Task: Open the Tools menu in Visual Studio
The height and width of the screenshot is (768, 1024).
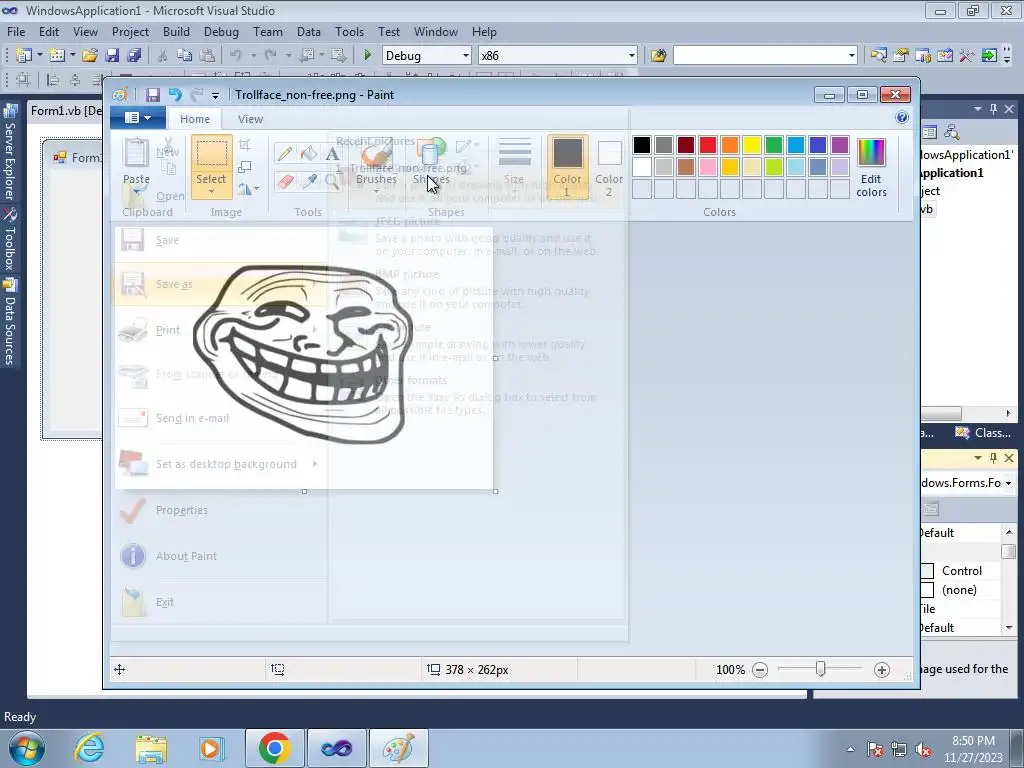Action: point(349,31)
